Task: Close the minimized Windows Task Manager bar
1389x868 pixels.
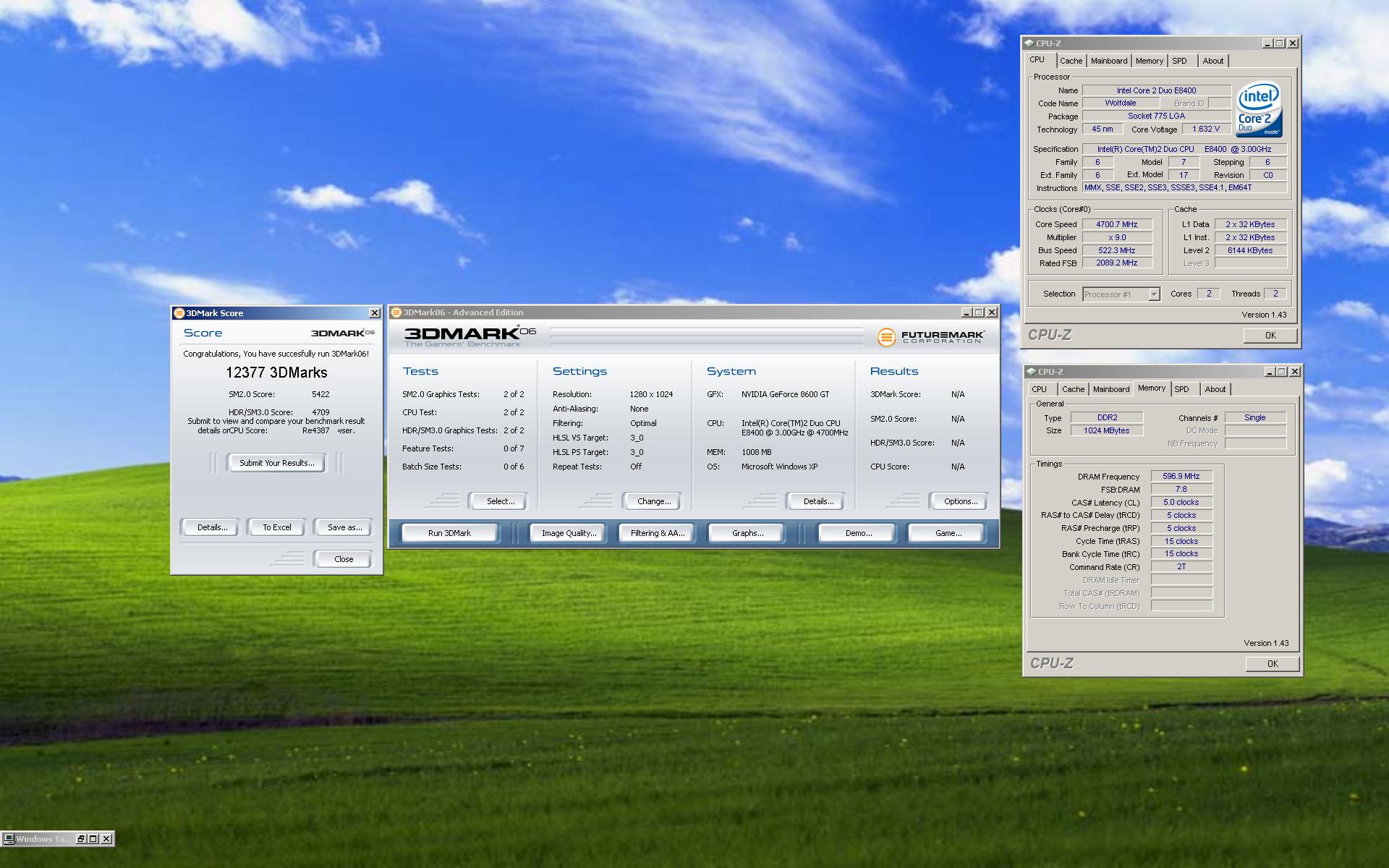Action: click(x=106, y=839)
